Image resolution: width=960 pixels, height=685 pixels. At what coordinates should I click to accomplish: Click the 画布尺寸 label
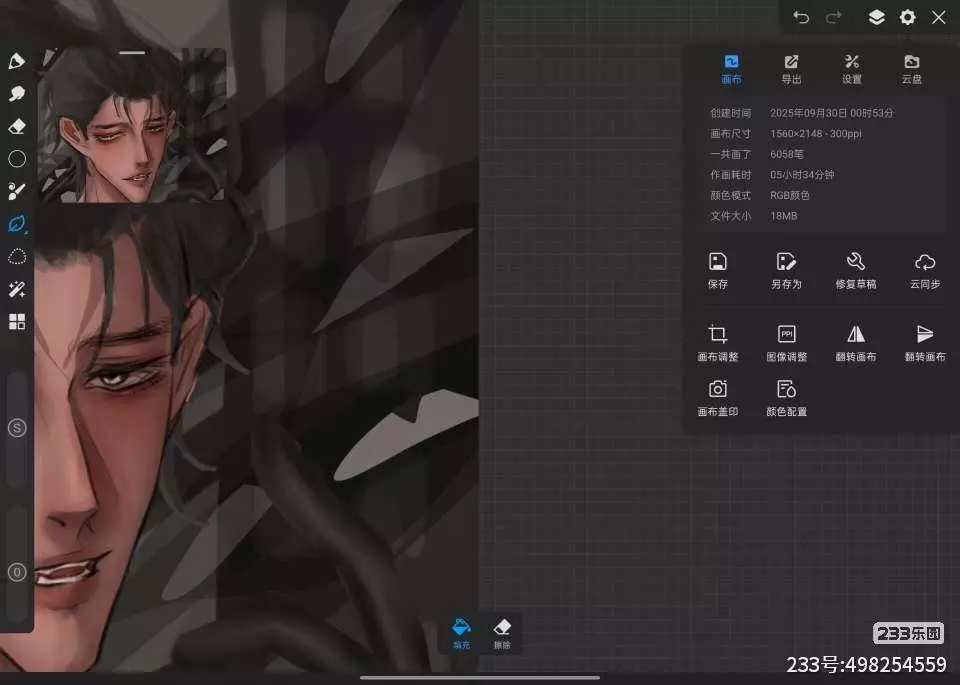(x=730, y=133)
